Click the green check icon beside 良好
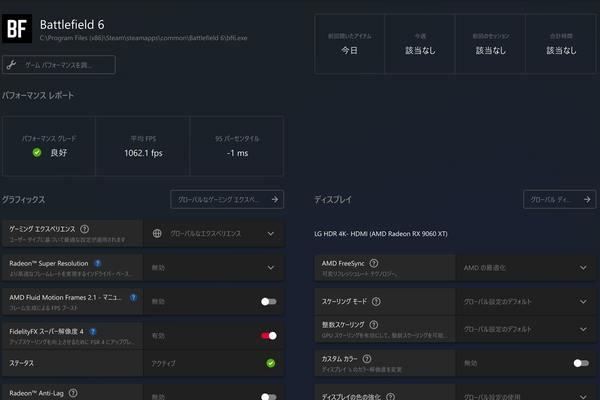 click(x=37, y=153)
